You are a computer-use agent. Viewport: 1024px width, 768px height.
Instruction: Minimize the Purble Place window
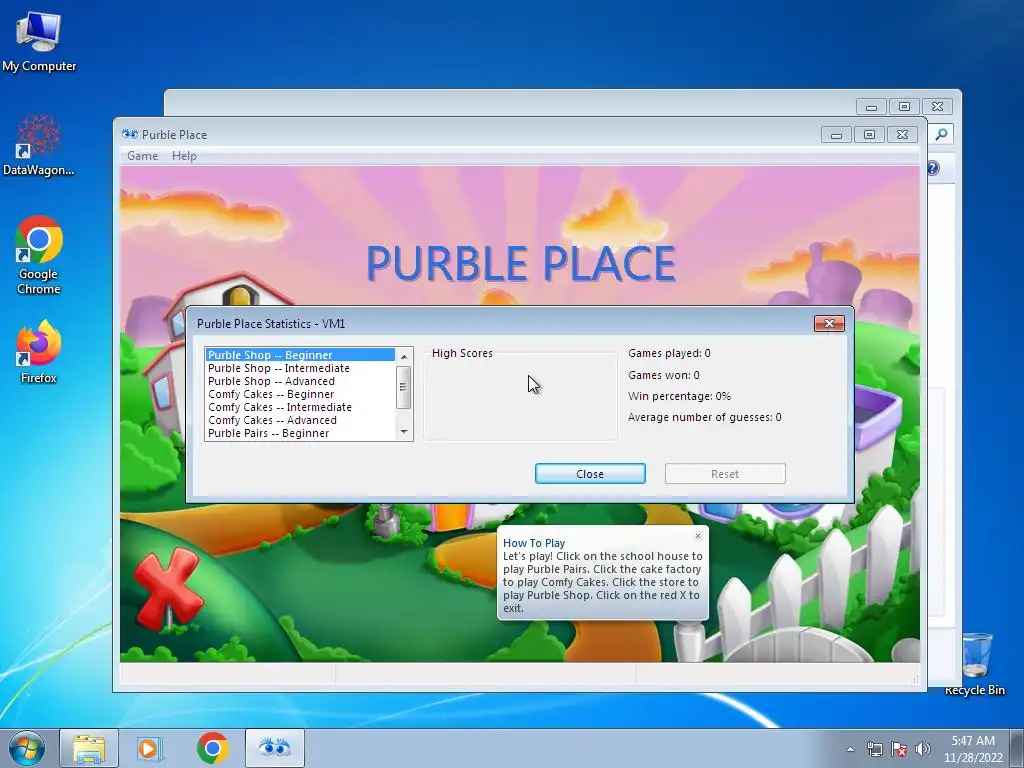tap(837, 135)
